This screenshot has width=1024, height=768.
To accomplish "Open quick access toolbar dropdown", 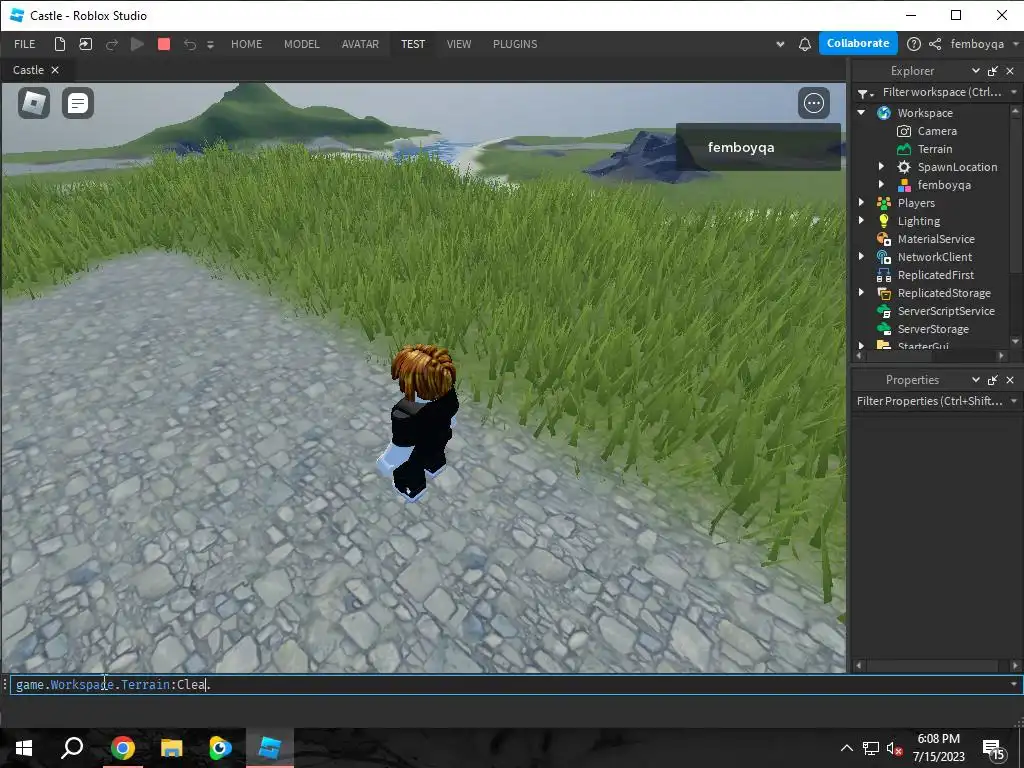I will pos(210,44).
